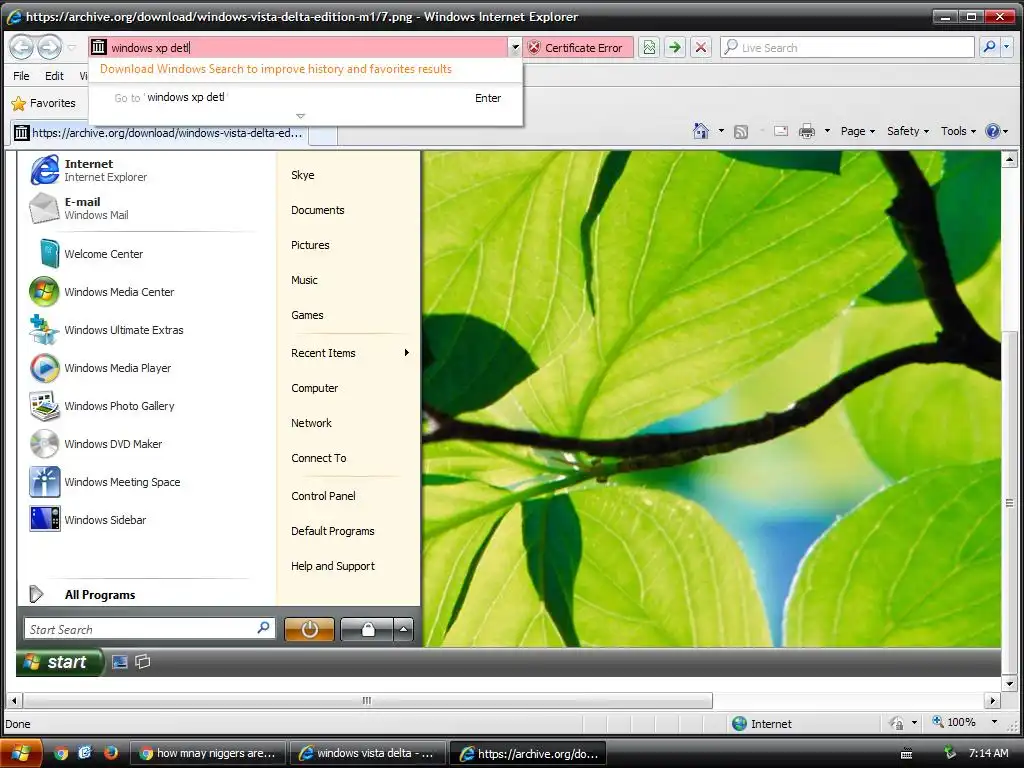Click the green Go arrow button

pos(675,48)
